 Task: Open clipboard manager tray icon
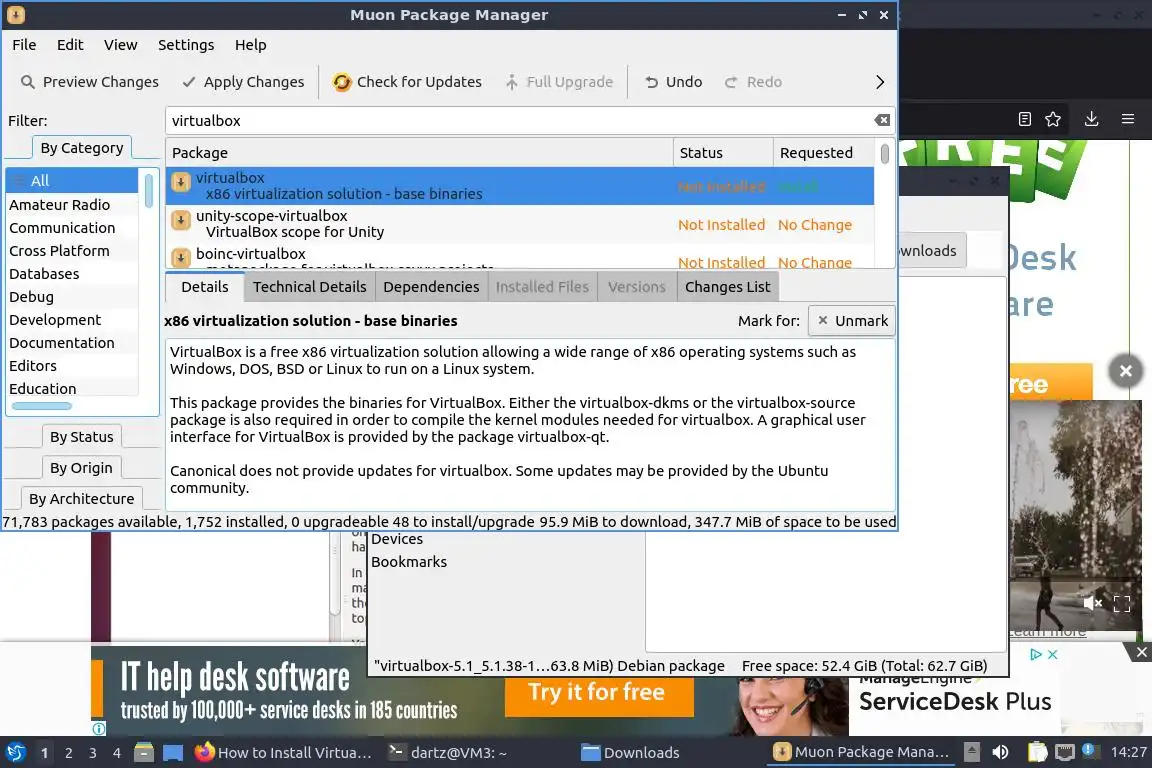(x=1037, y=752)
